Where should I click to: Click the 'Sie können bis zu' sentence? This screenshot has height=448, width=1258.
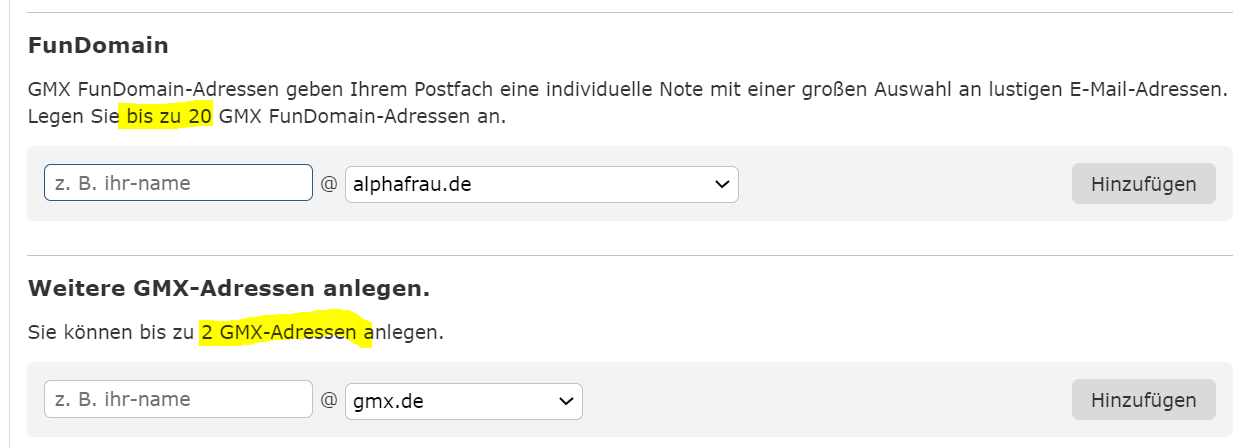coord(112,332)
